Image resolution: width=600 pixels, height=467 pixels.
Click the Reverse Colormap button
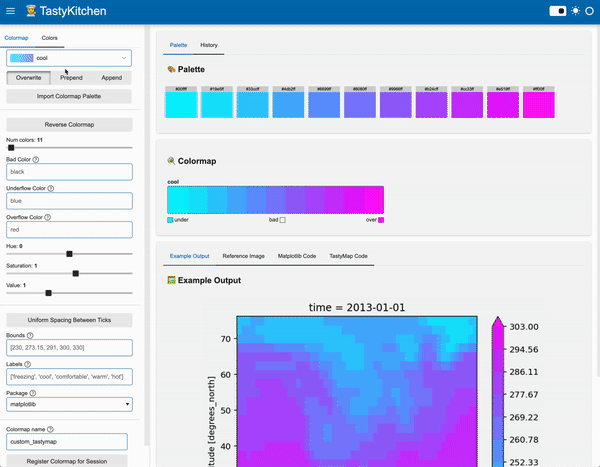tap(69, 124)
